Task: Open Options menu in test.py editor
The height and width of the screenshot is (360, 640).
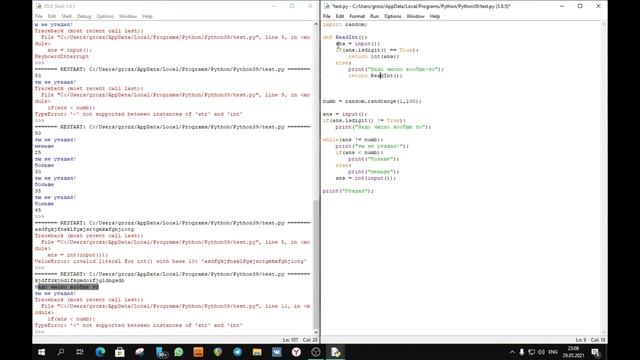Action: point(393,16)
